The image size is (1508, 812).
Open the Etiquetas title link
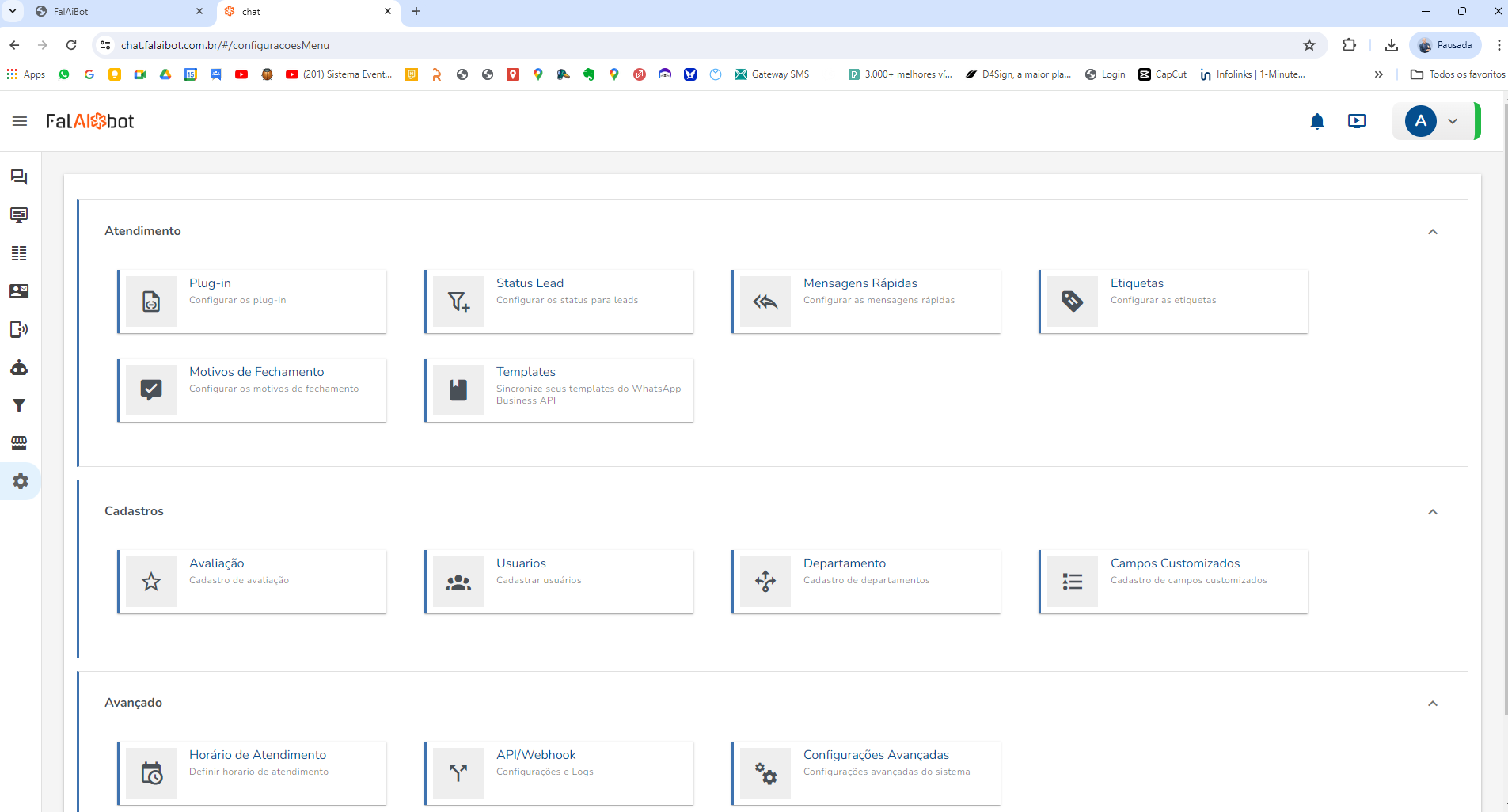click(1137, 283)
